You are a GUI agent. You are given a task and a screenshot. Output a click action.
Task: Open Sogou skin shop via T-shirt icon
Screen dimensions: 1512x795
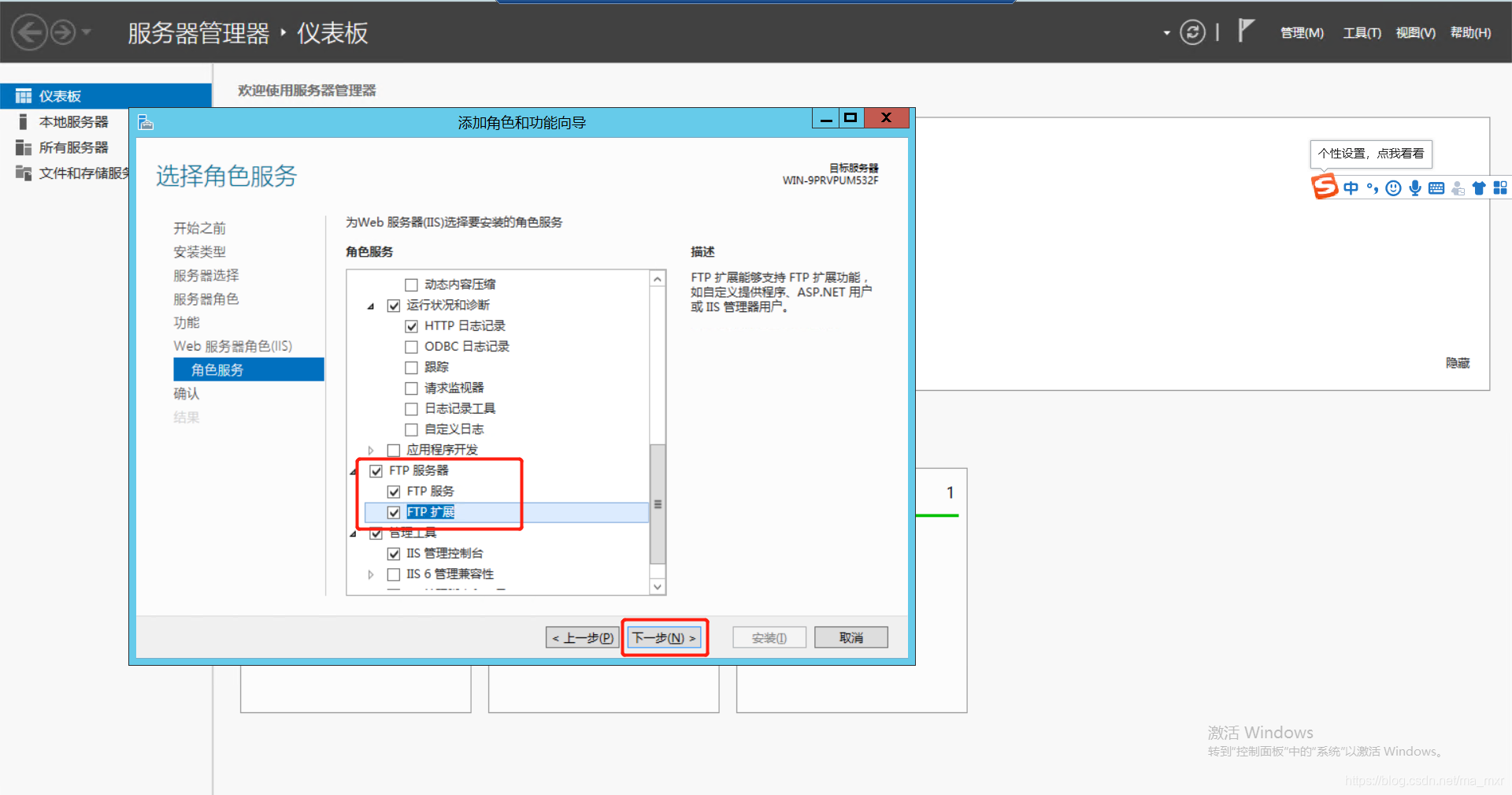1479,188
